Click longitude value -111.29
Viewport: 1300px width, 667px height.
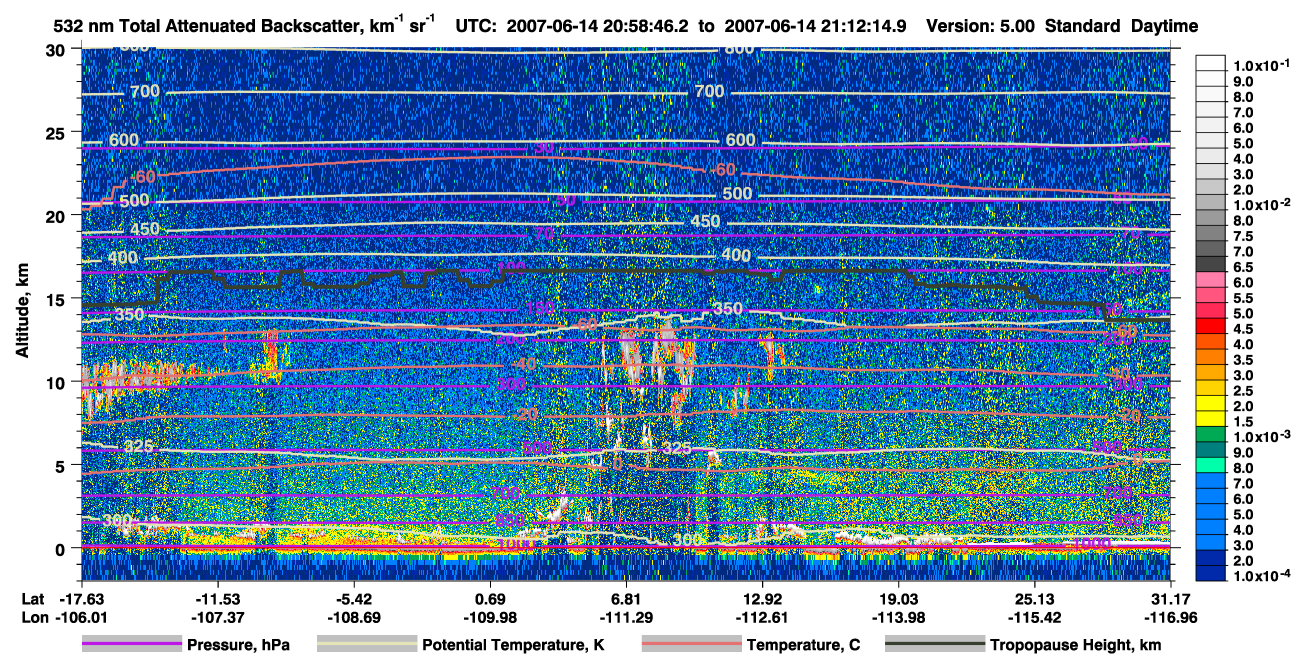[626, 617]
